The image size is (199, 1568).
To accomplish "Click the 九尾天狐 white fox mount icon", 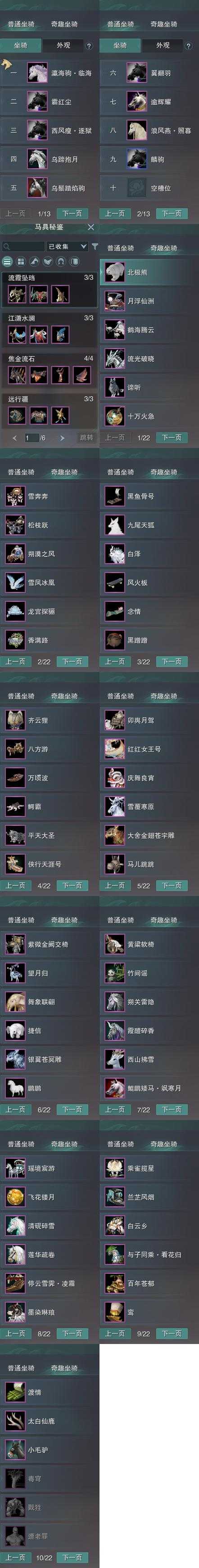I will pos(114,525).
